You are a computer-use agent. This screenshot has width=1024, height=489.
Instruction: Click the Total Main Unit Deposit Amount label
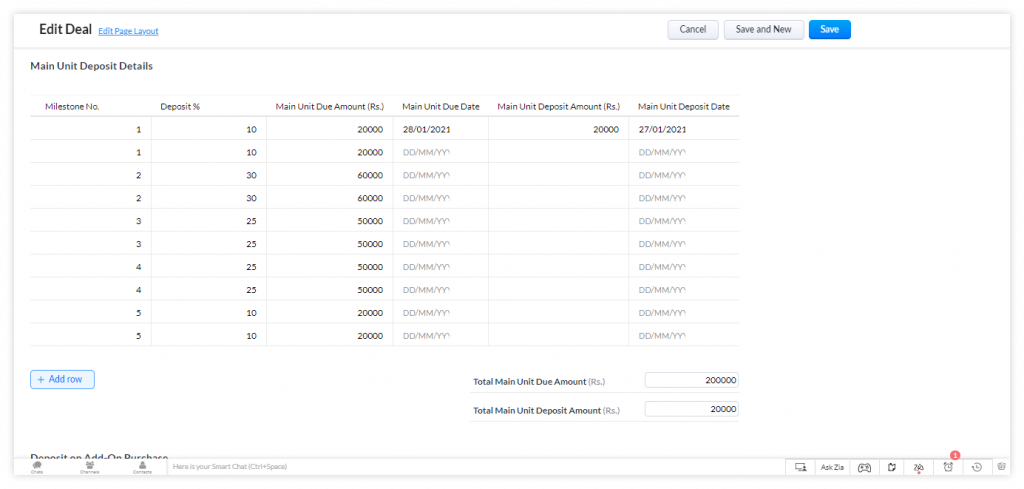point(546,411)
